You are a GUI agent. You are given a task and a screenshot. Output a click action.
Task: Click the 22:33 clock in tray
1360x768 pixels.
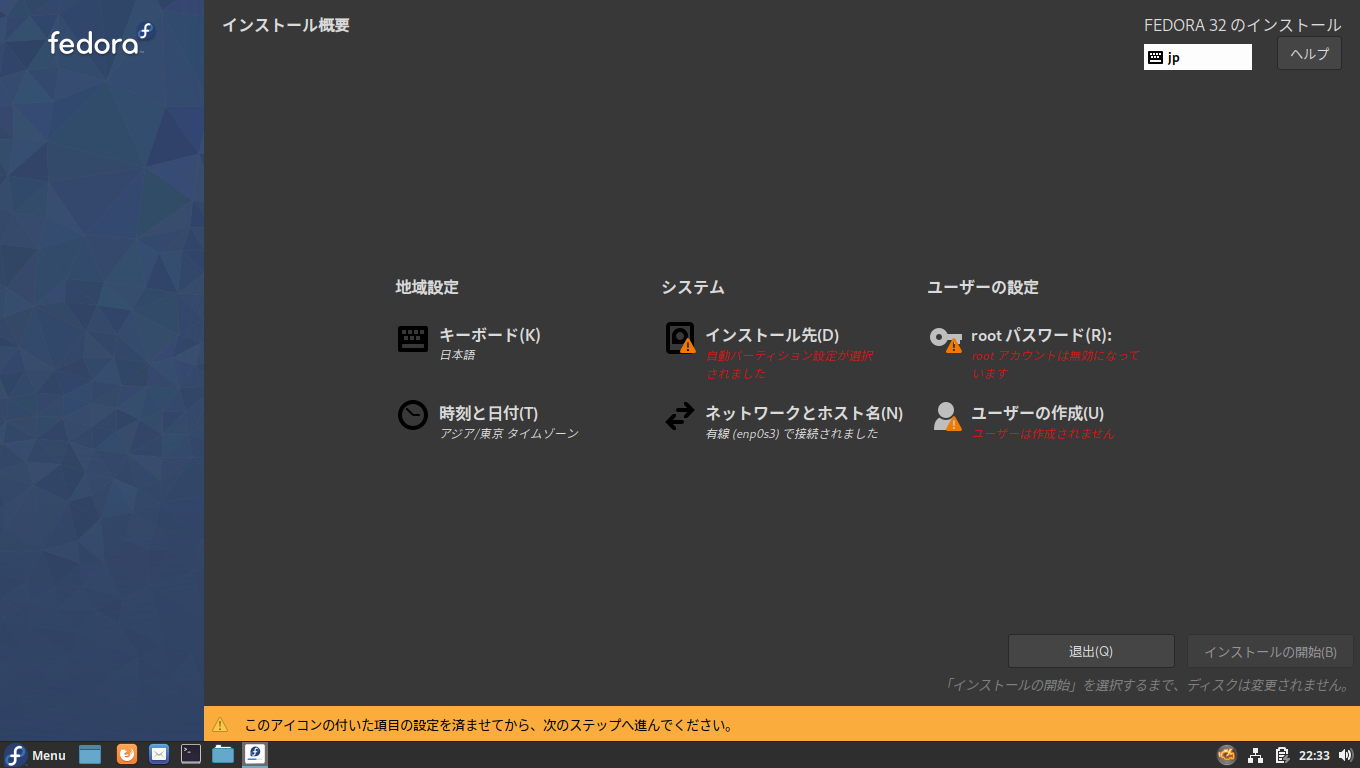pyautogui.click(x=1314, y=755)
